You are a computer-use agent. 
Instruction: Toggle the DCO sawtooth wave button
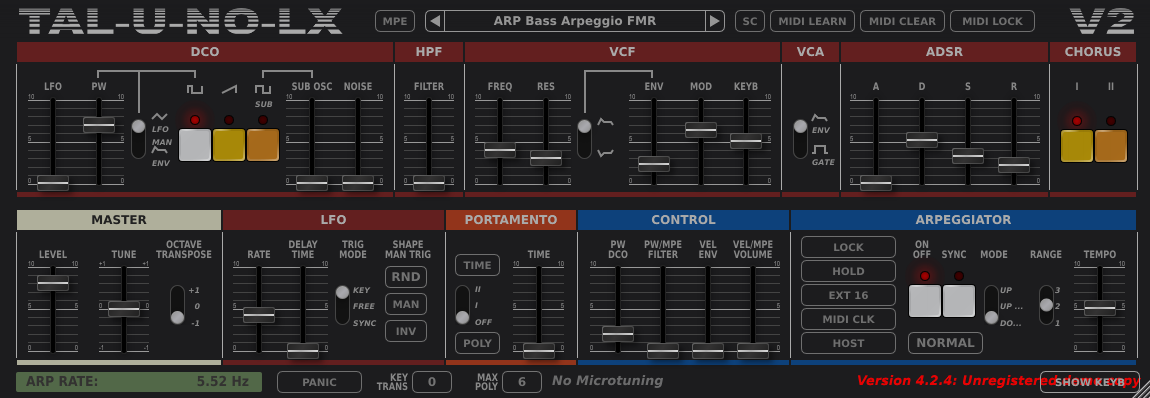point(229,144)
